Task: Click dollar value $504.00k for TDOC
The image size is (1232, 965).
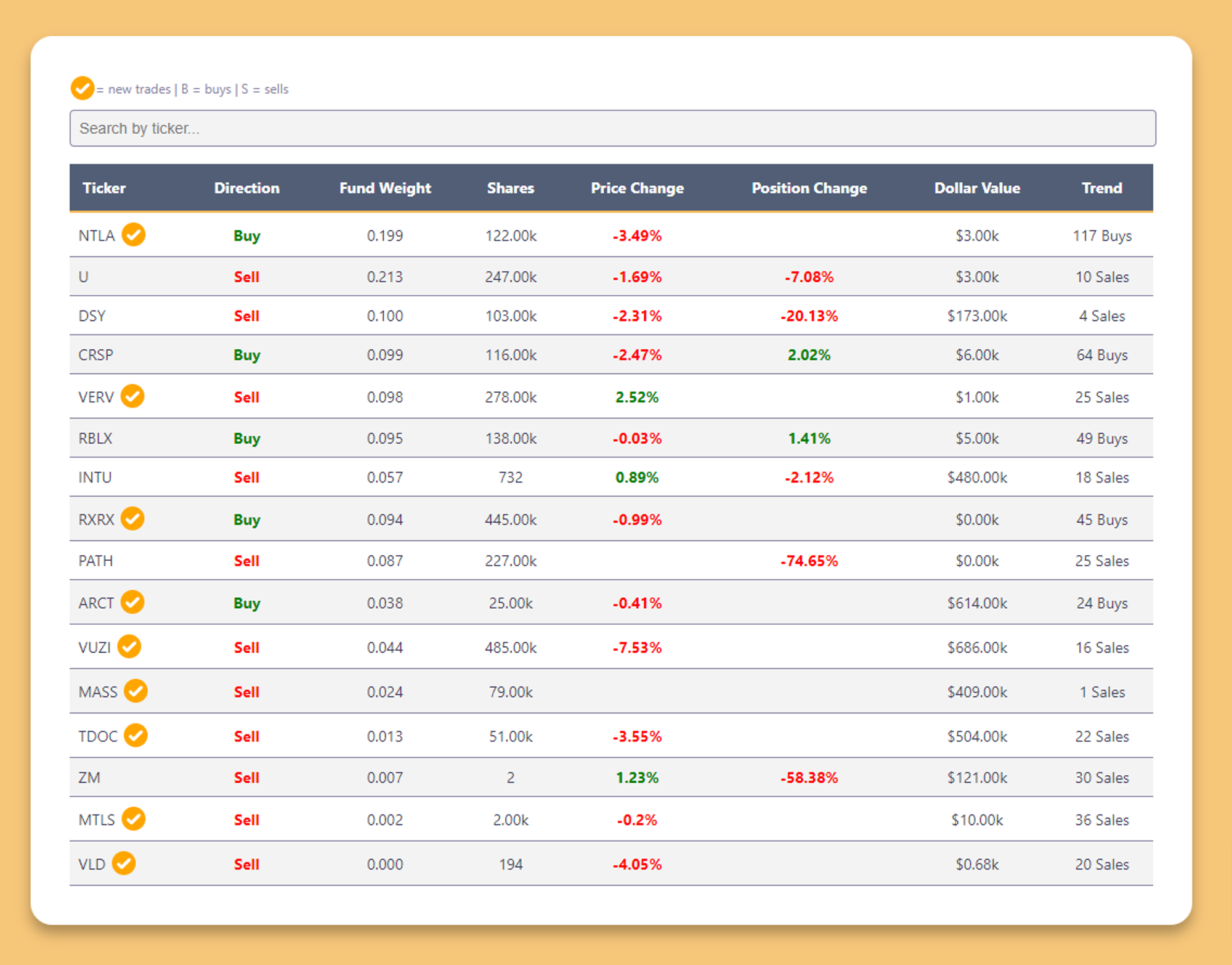Action: coord(977,736)
